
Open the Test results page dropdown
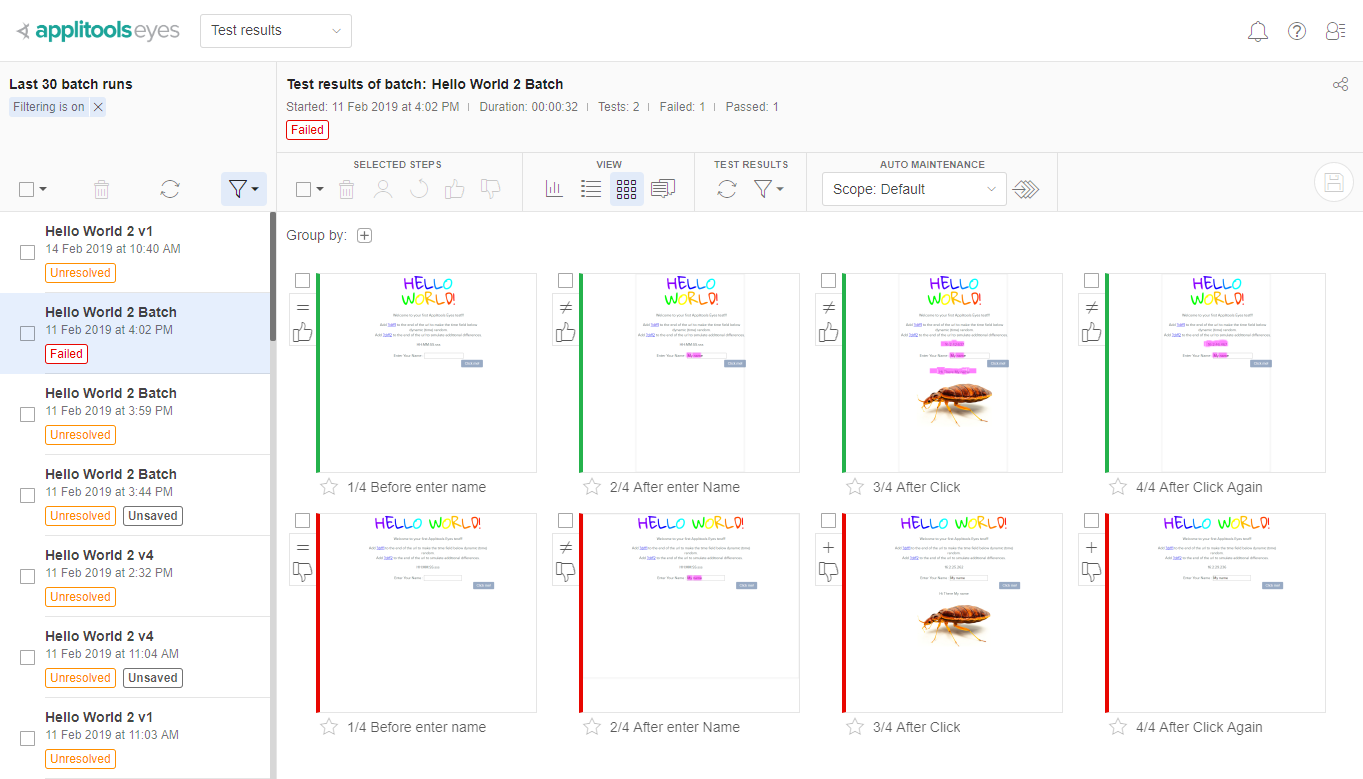276,31
